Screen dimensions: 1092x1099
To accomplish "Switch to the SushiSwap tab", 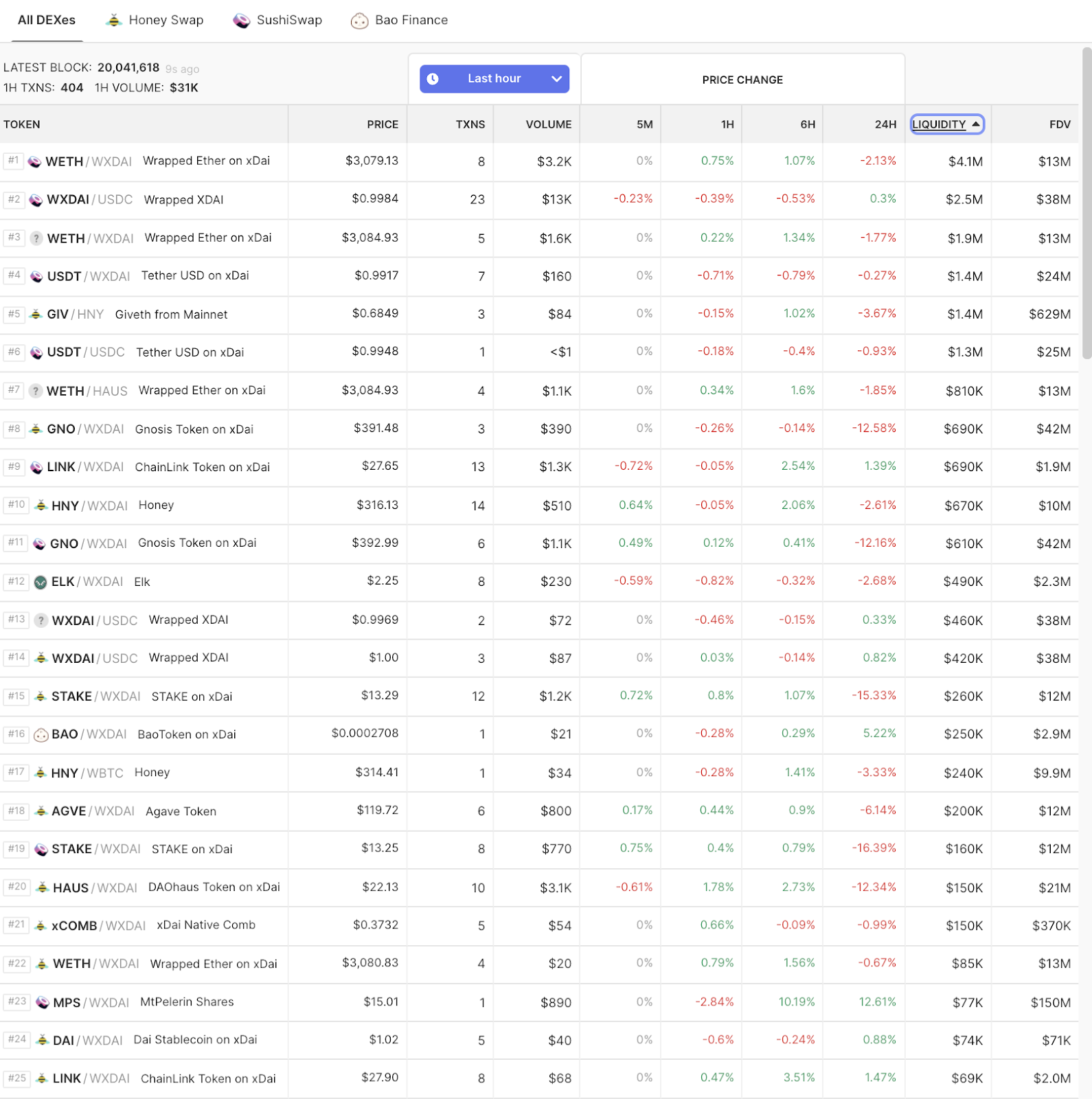I will (277, 21).
